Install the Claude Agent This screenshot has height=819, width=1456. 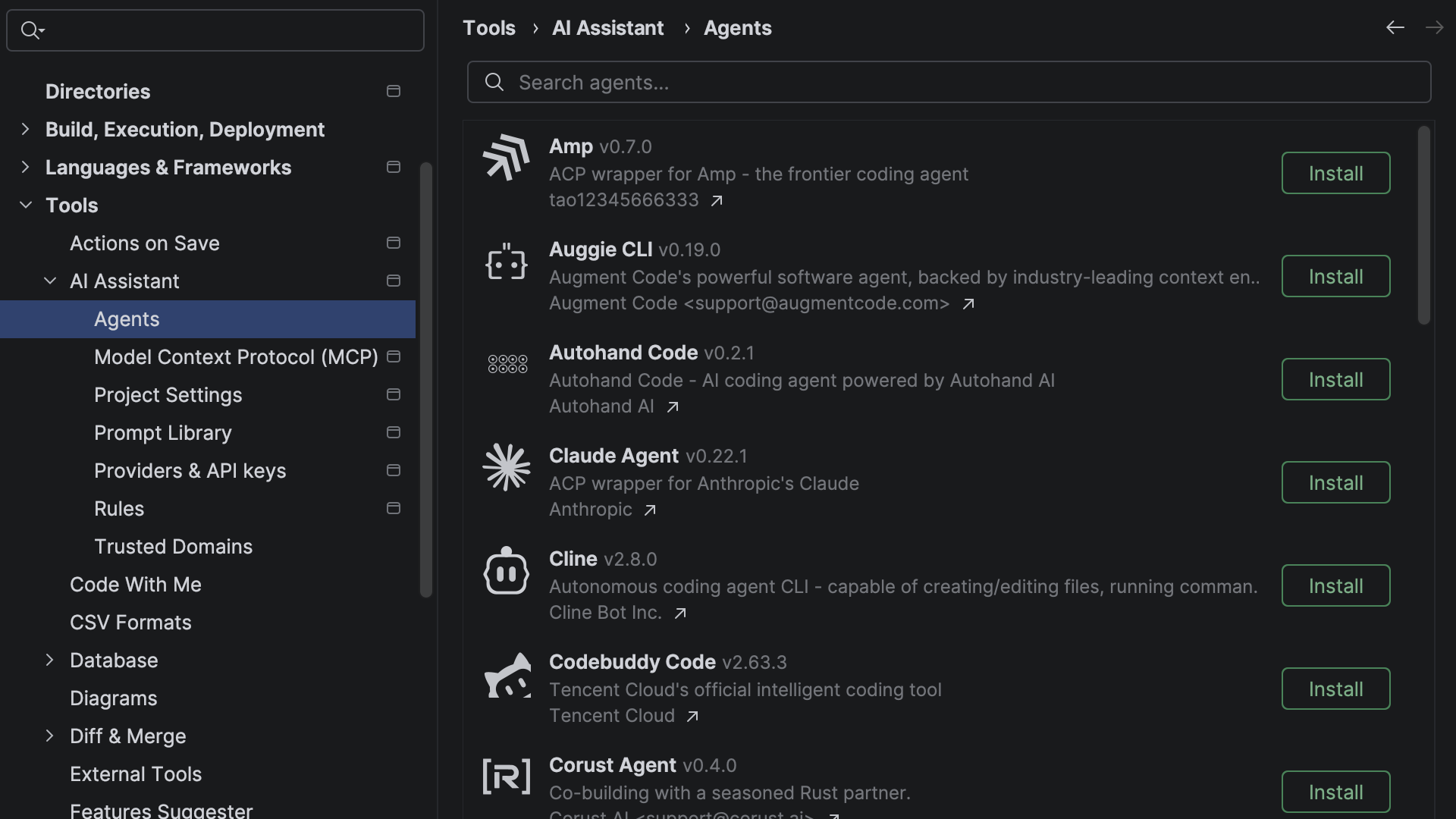coord(1335,483)
